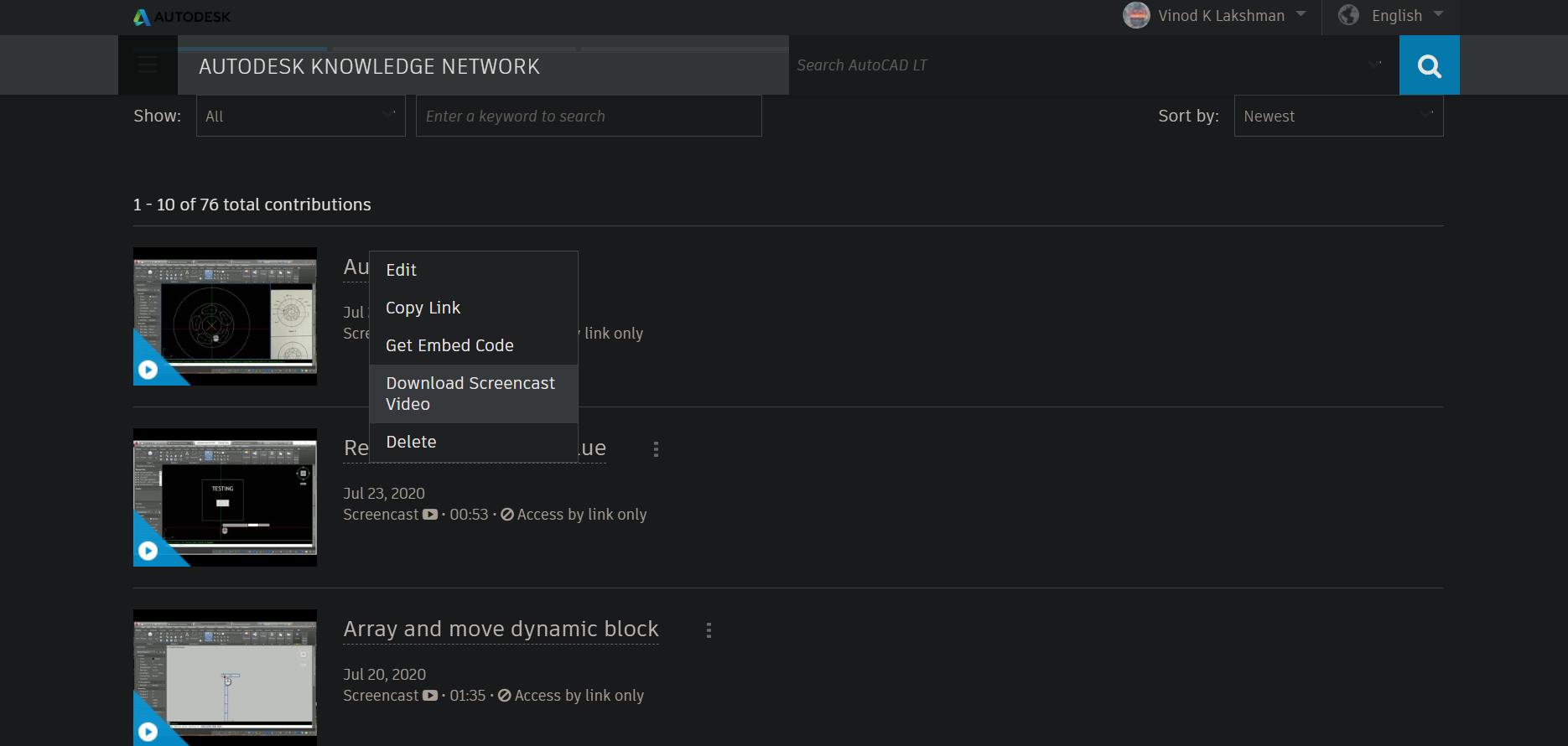Choose Download Screencast Video option
This screenshot has width=1568, height=746.
(470, 393)
